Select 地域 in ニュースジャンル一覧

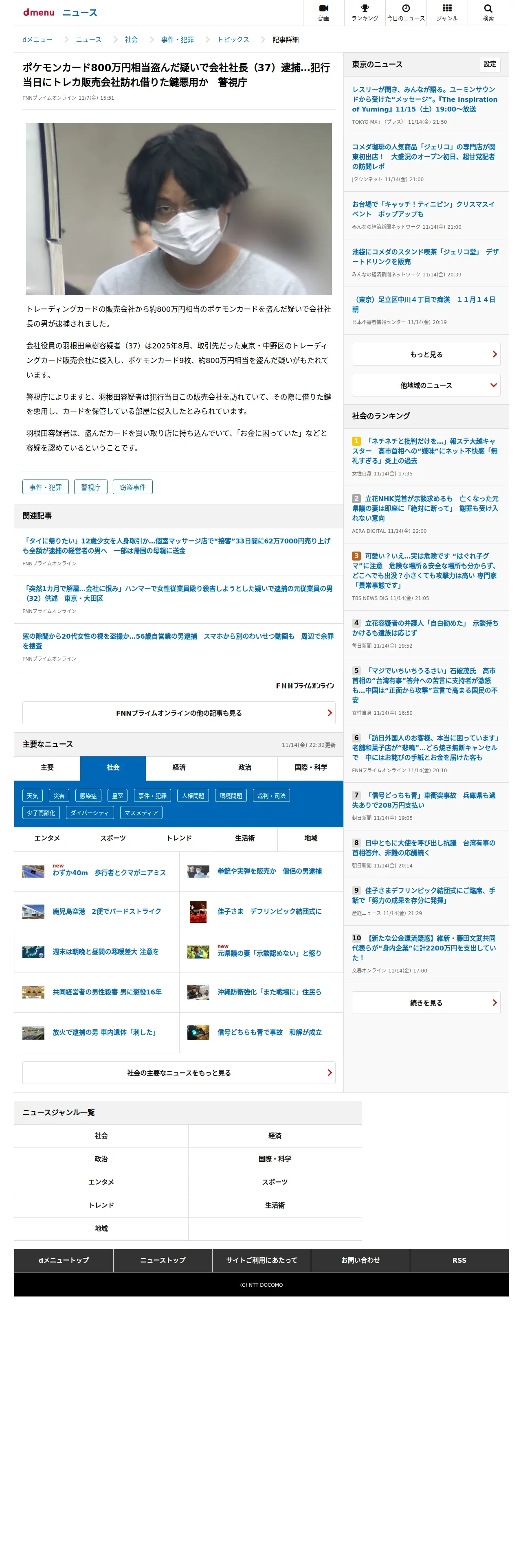pyautogui.click(x=101, y=1229)
